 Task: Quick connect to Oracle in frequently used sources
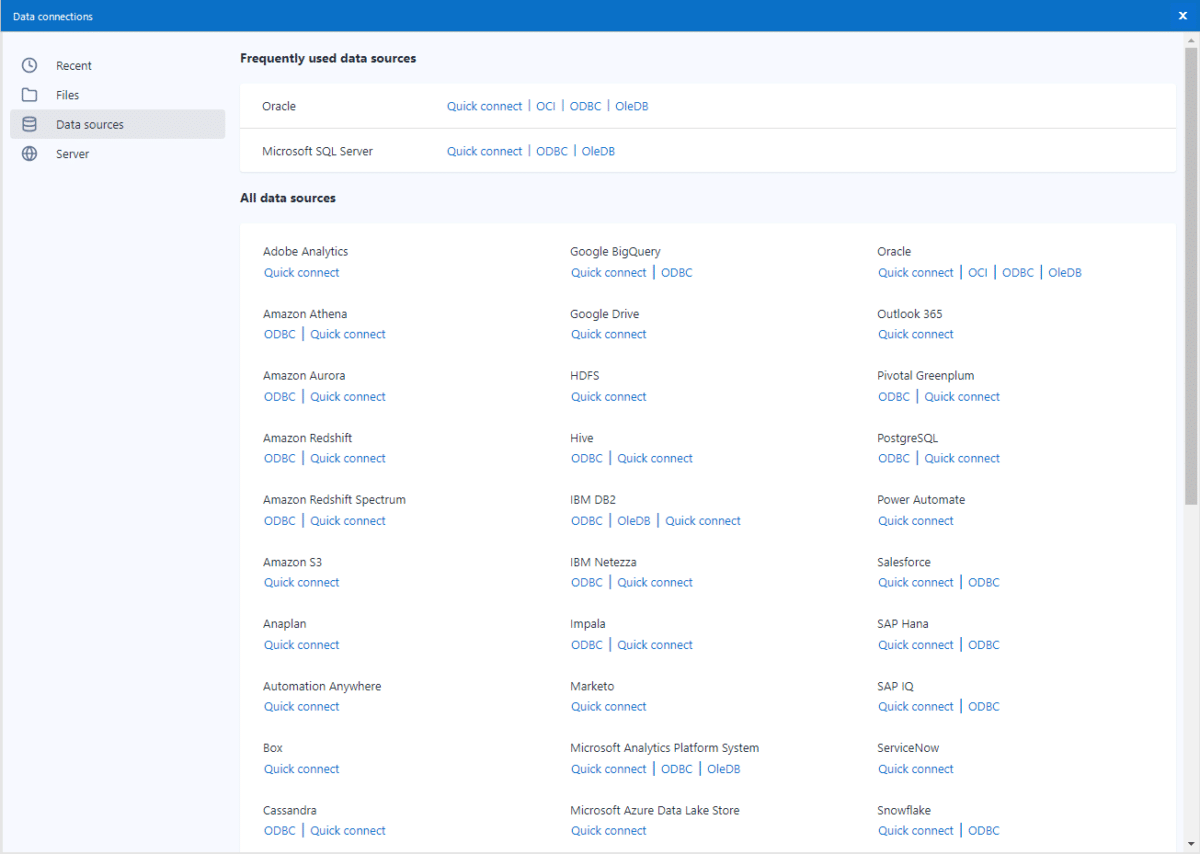pos(484,105)
